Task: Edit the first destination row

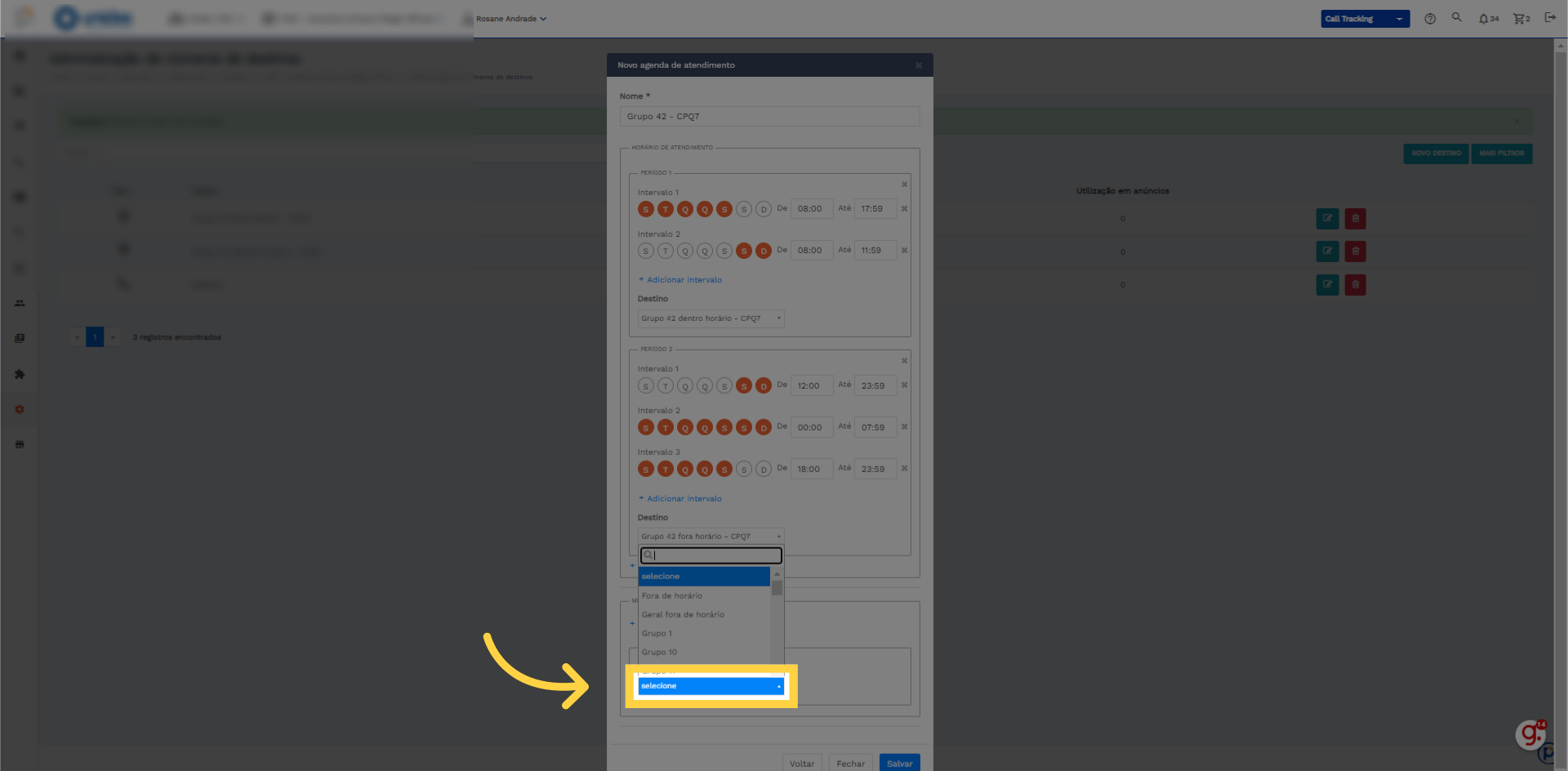Action: pyautogui.click(x=1327, y=219)
